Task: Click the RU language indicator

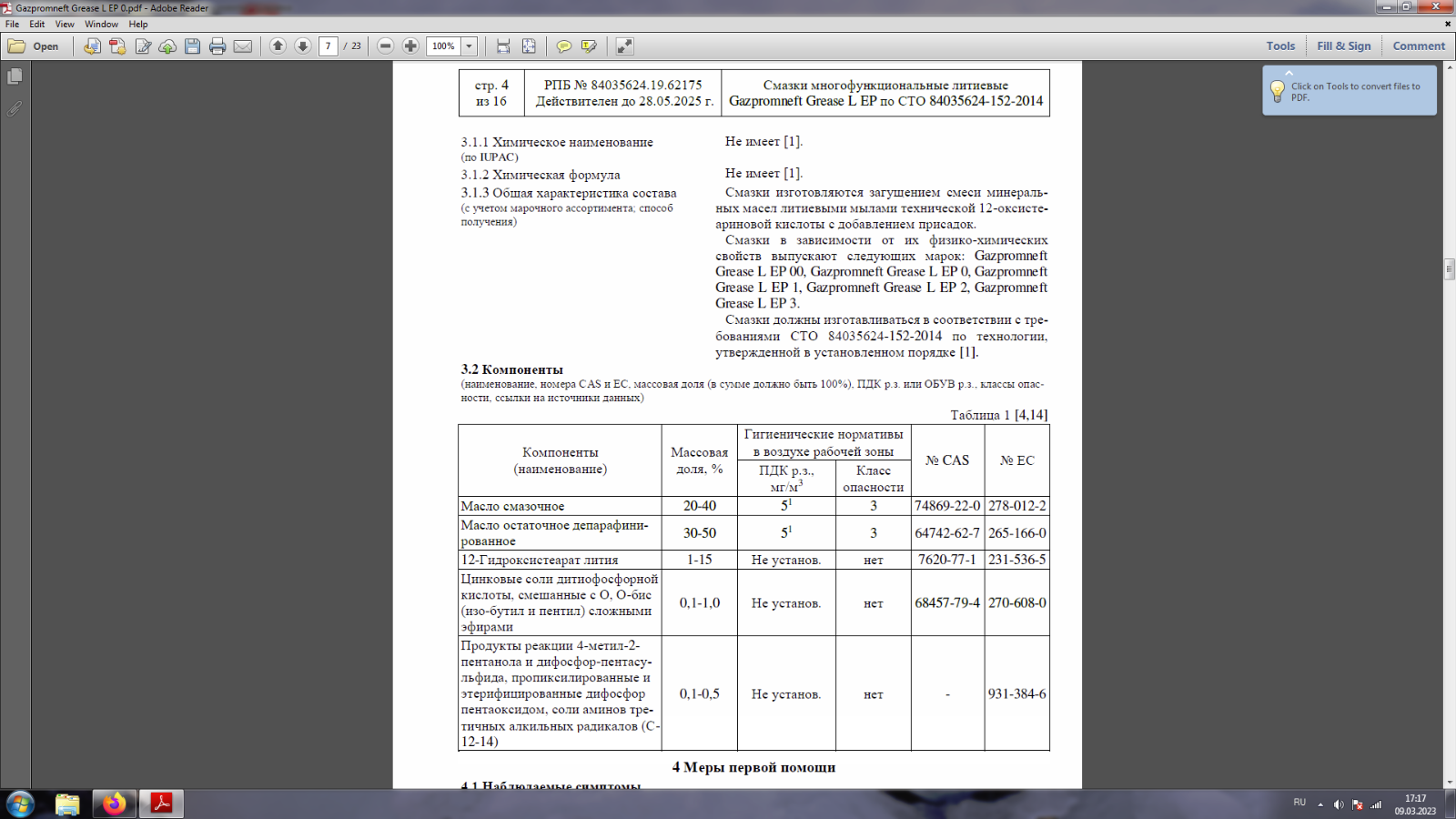Action: pyautogui.click(x=1299, y=803)
